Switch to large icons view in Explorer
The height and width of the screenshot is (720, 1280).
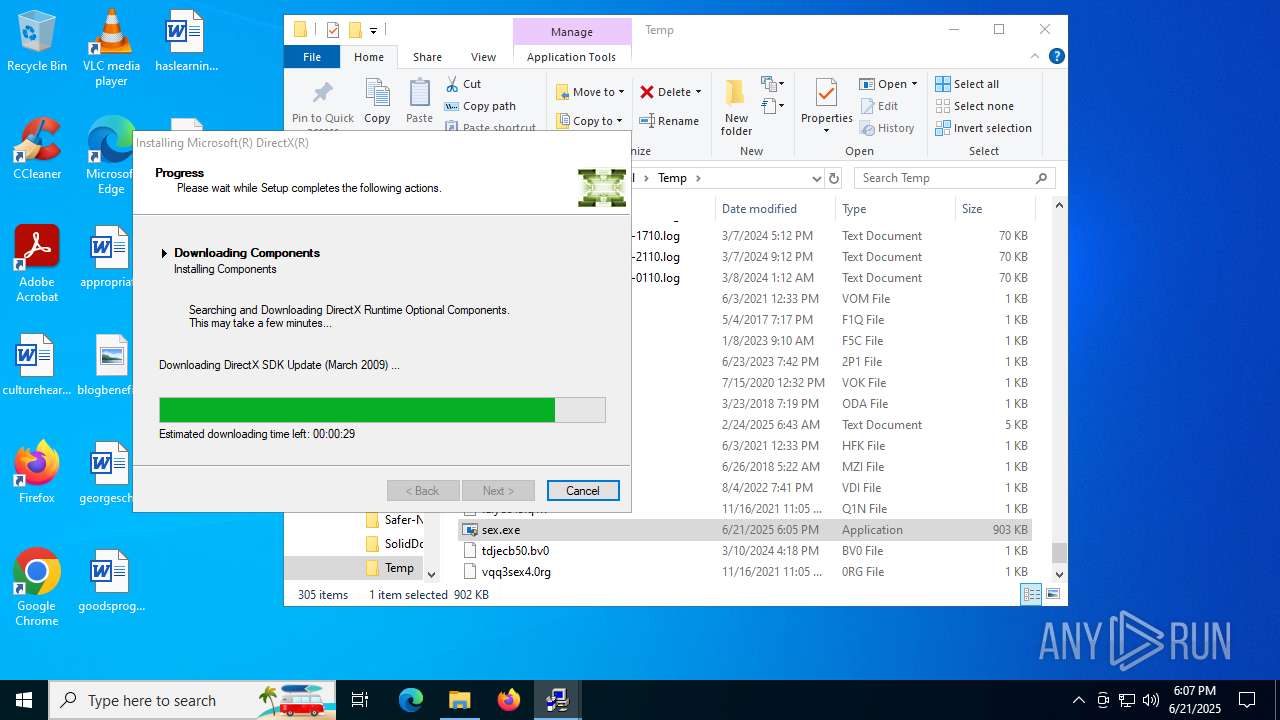point(1052,594)
